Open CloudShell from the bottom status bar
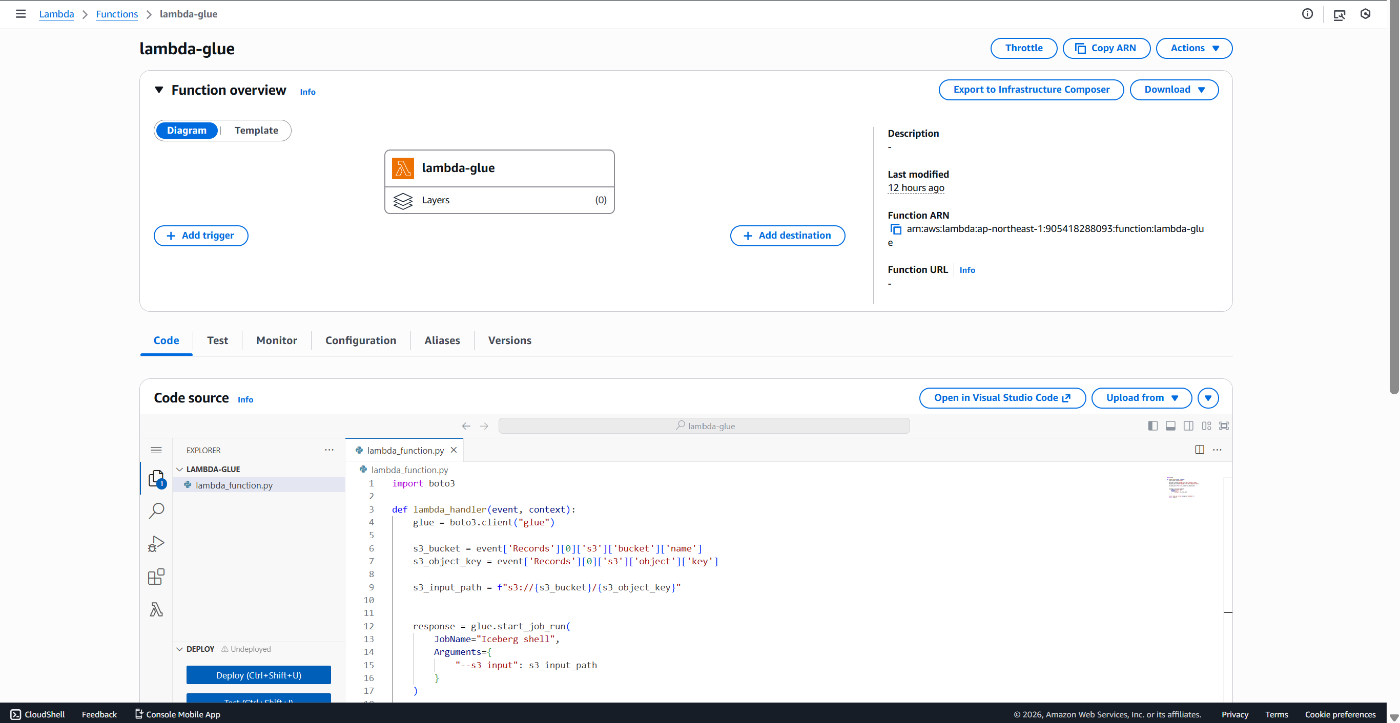The image size is (1400, 723). pyautogui.click(x=37, y=714)
